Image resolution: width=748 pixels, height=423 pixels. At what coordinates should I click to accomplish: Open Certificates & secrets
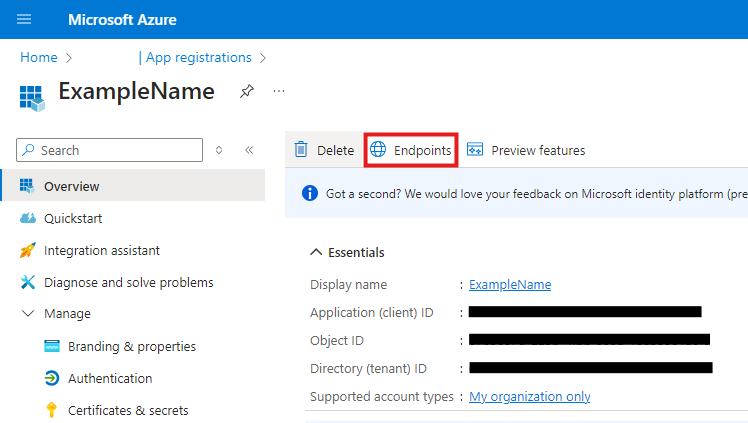[x=128, y=410]
